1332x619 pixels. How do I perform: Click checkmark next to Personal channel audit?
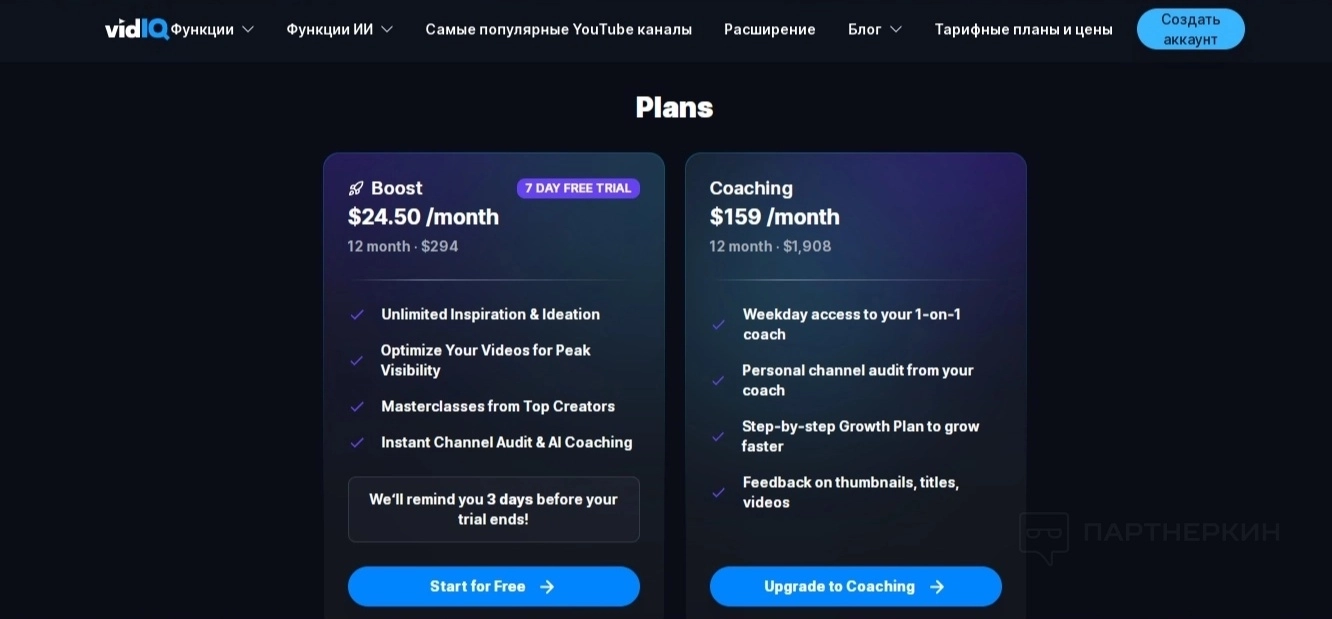click(718, 381)
